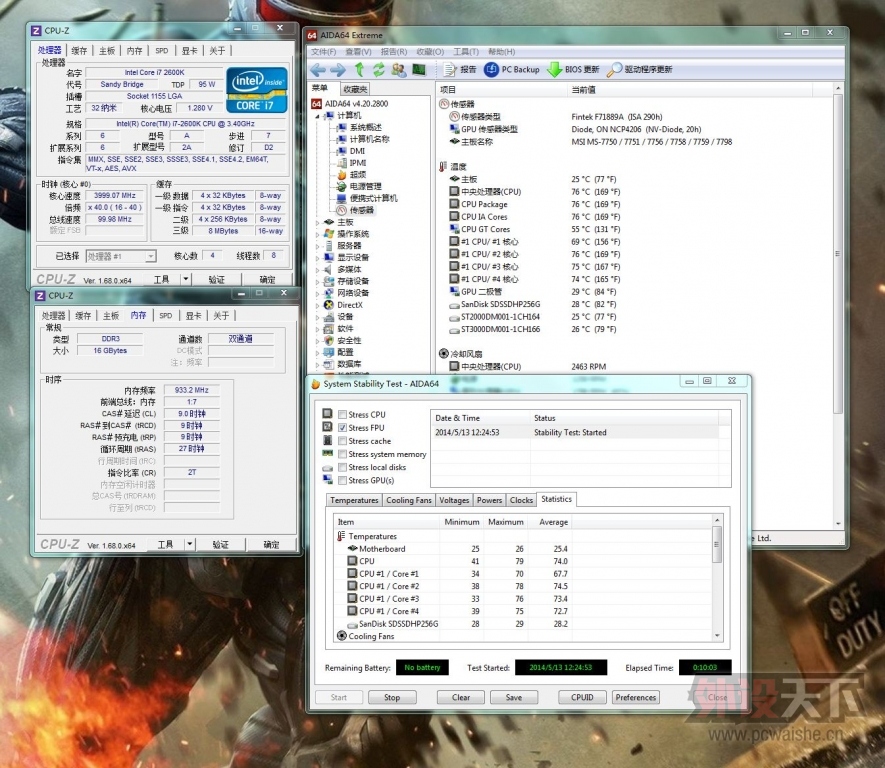This screenshot has height=768, width=885.
Task: Click the Save button in stability test
Action: click(x=514, y=697)
